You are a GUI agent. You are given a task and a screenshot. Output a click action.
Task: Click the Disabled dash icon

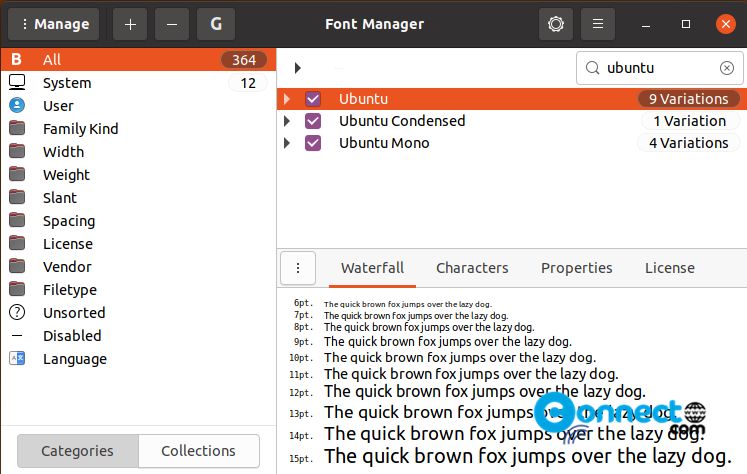(x=17, y=335)
